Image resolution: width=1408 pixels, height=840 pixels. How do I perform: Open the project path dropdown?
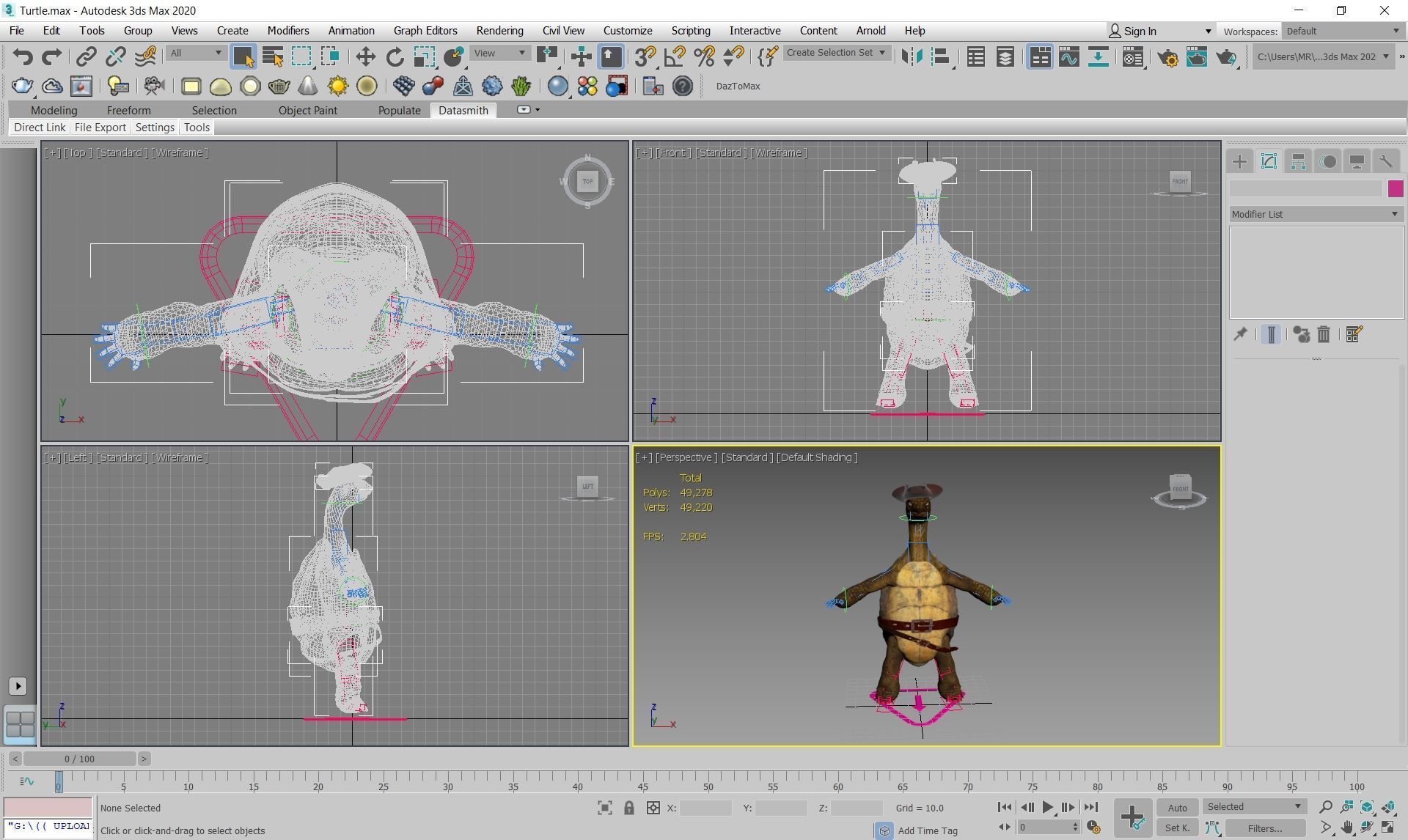[x=1322, y=56]
